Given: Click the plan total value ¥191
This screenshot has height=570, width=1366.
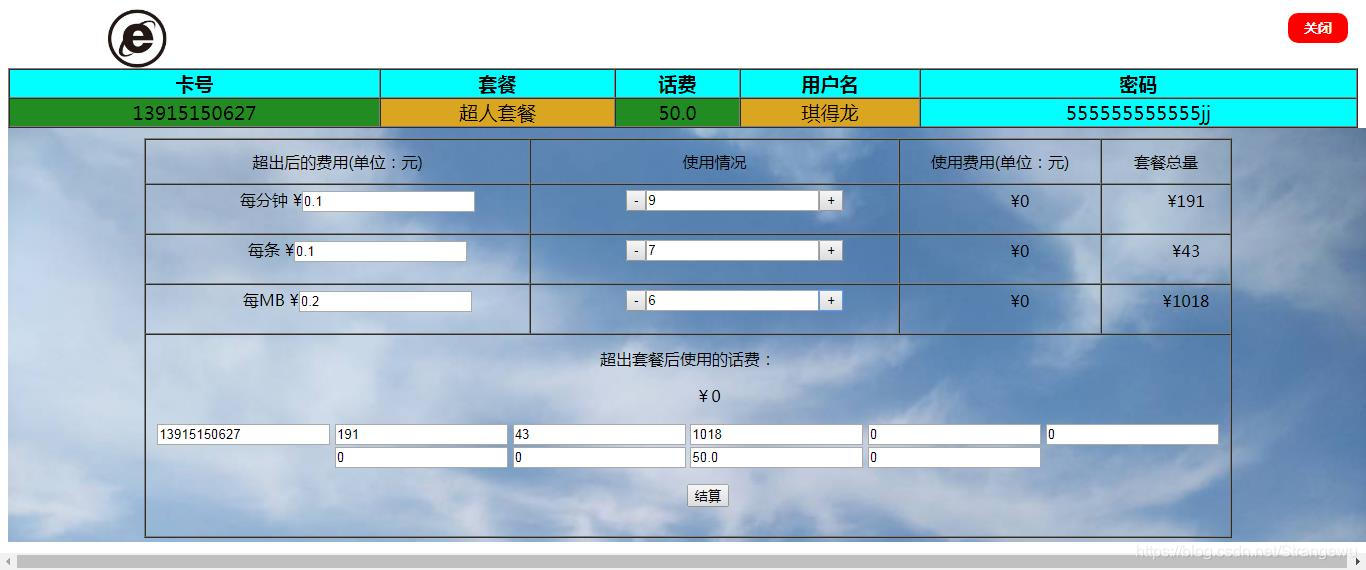Looking at the screenshot, I should [1186, 201].
